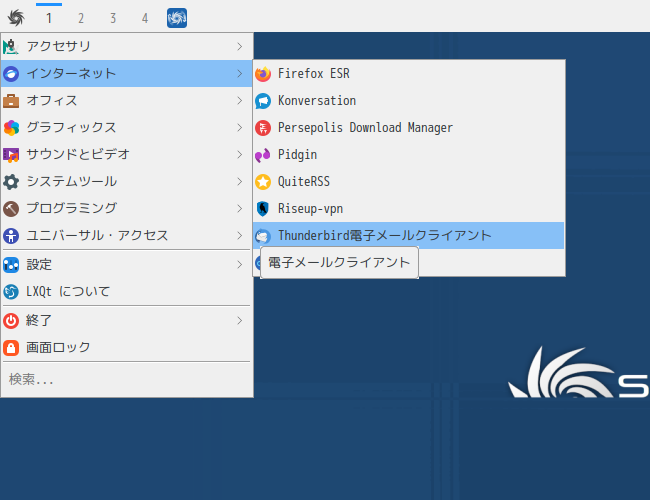Expand the グラフィックス submenu arrow

tap(240, 128)
